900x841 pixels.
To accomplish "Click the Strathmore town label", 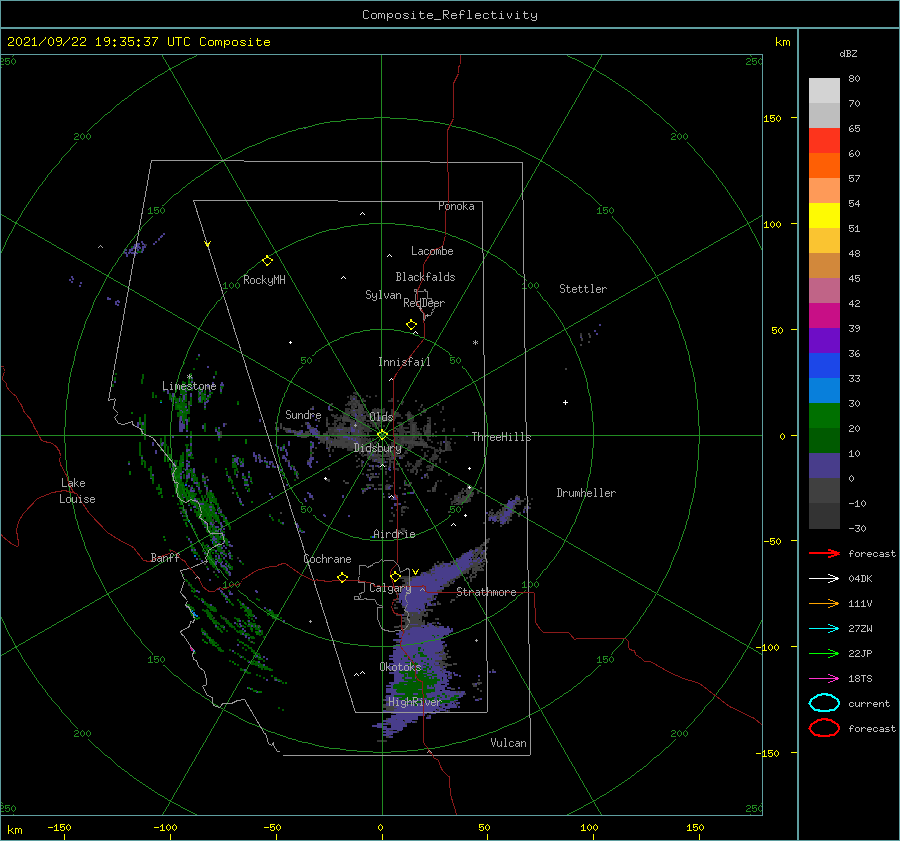I will pos(486,592).
